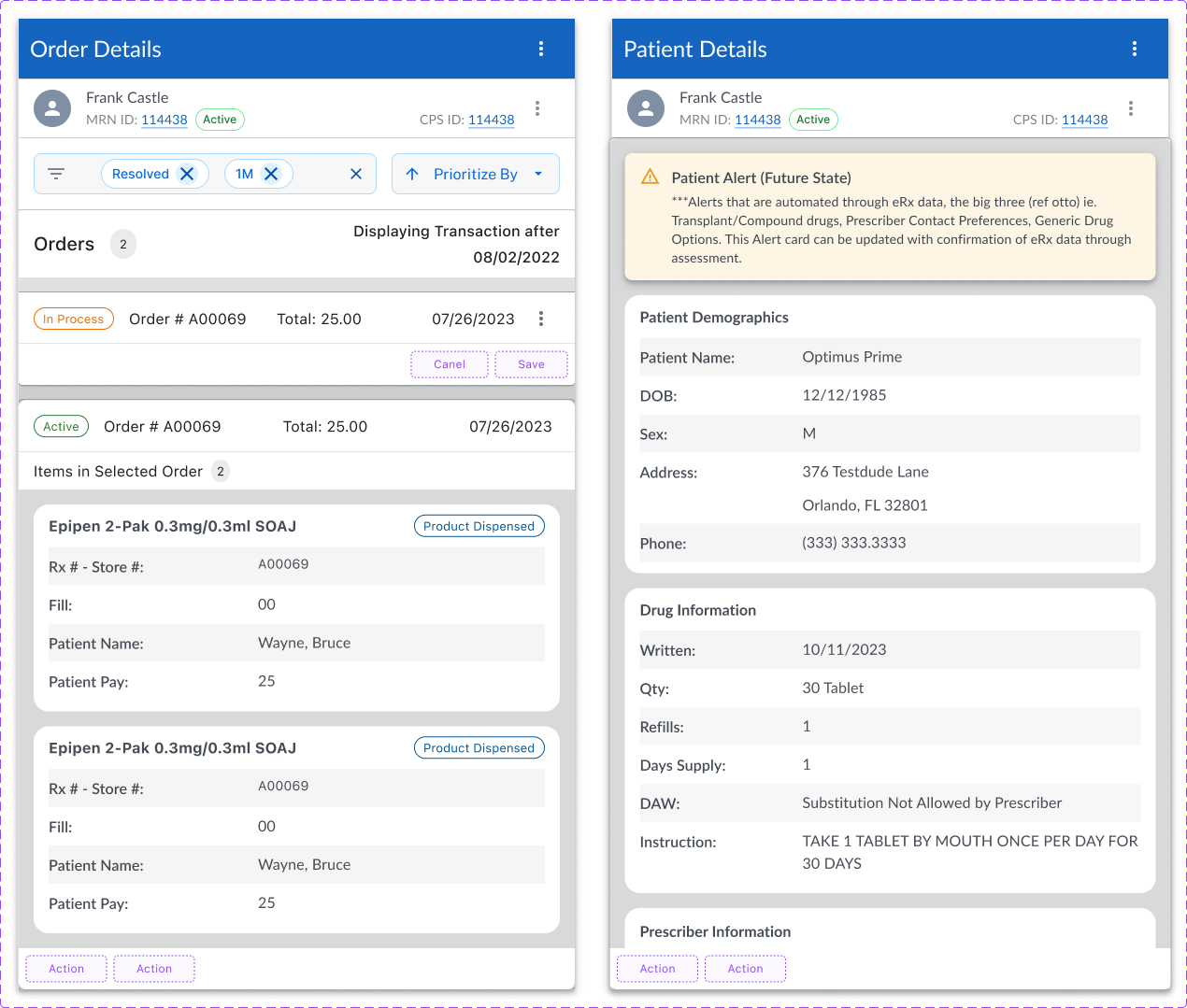Click first Action button in Patient Details footer
Screen dimensions: 1187x1008
point(657,969)
